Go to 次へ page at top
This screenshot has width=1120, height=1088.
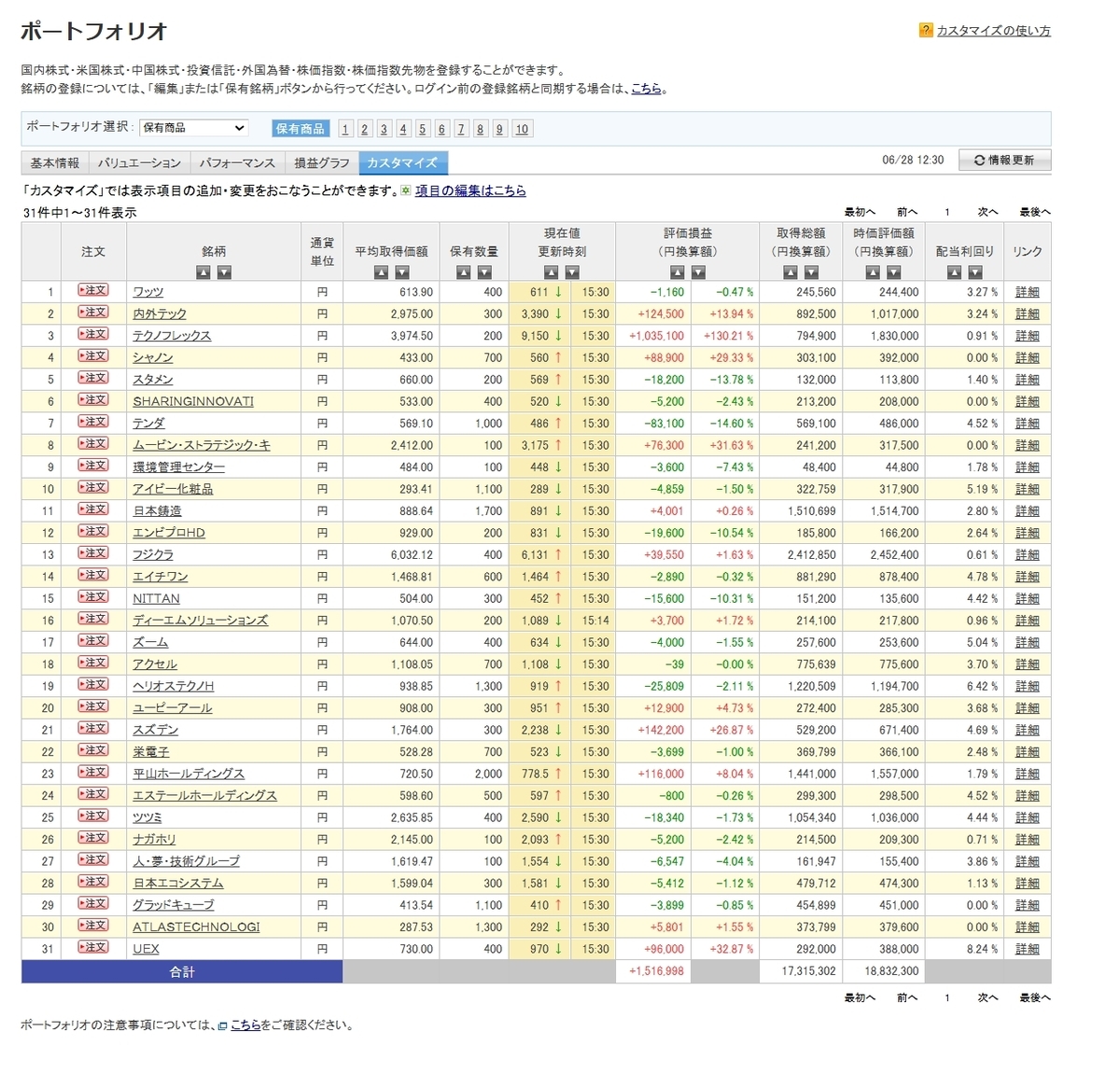987,212
